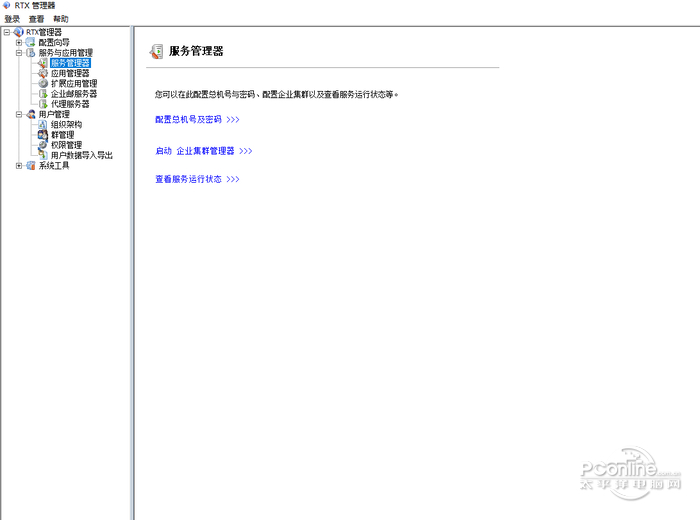Open the 查看服务运行状态 link
This screenshot has width=700, height=520.
[197, 179]
